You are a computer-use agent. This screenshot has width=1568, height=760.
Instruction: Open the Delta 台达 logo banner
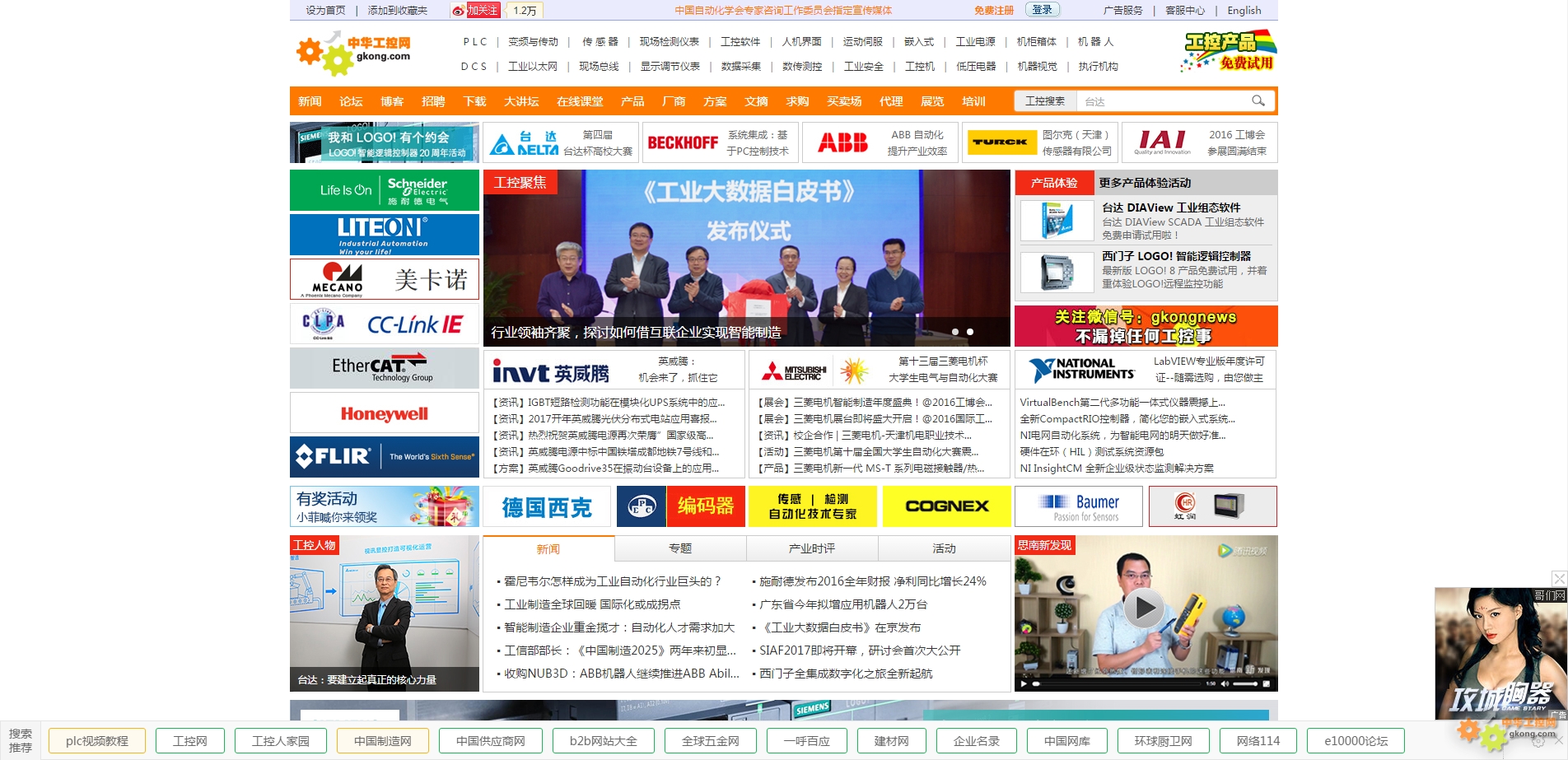(524, 142)
